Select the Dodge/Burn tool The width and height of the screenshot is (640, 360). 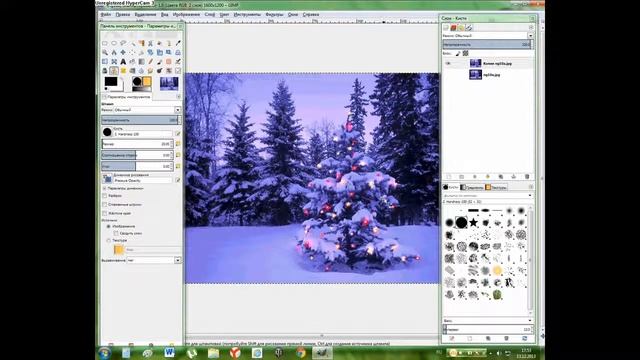[x=160, y=71]
